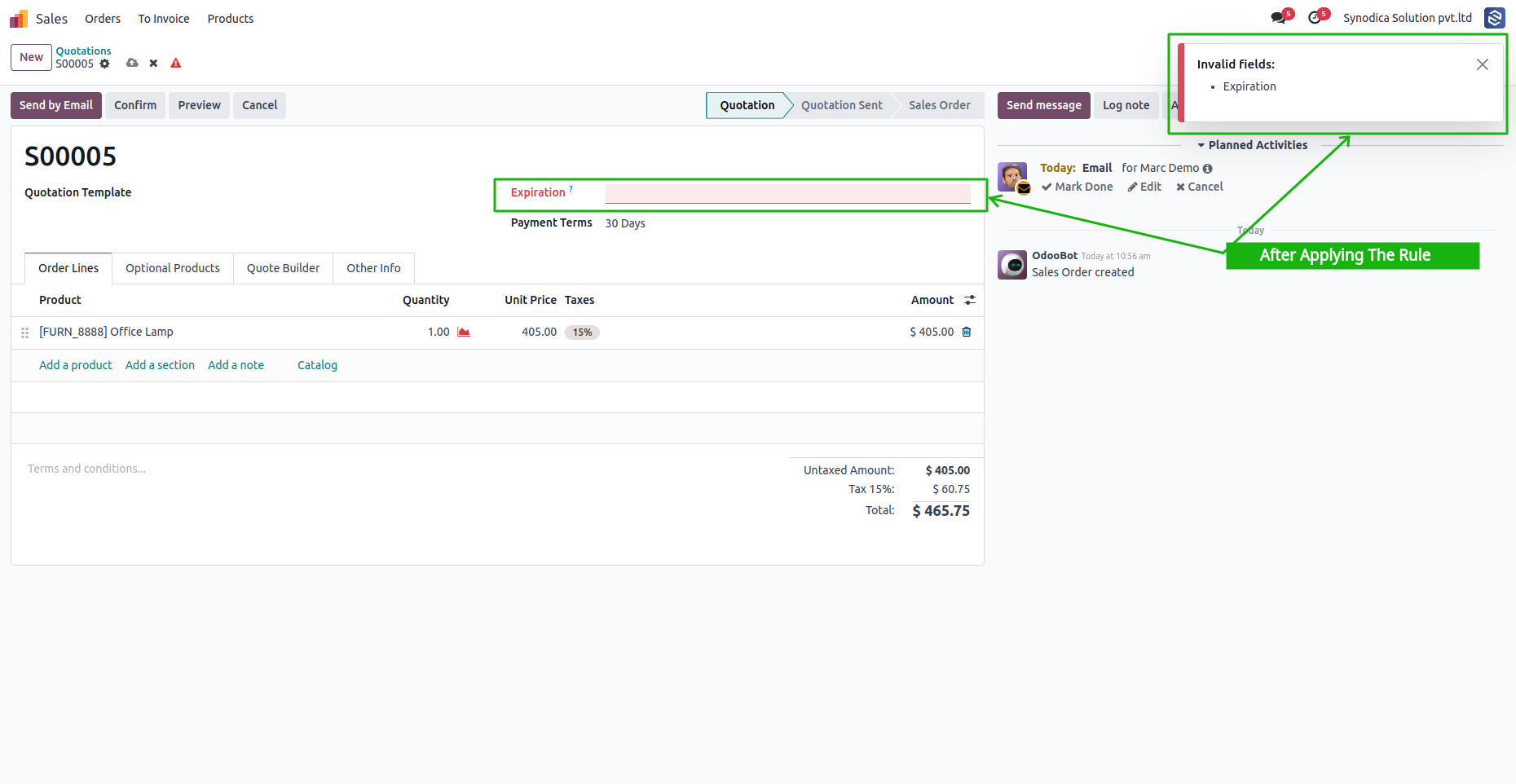
Task: Open the Synodica Solution pvt.ltd company switcher
Action: click(1408, 18)
